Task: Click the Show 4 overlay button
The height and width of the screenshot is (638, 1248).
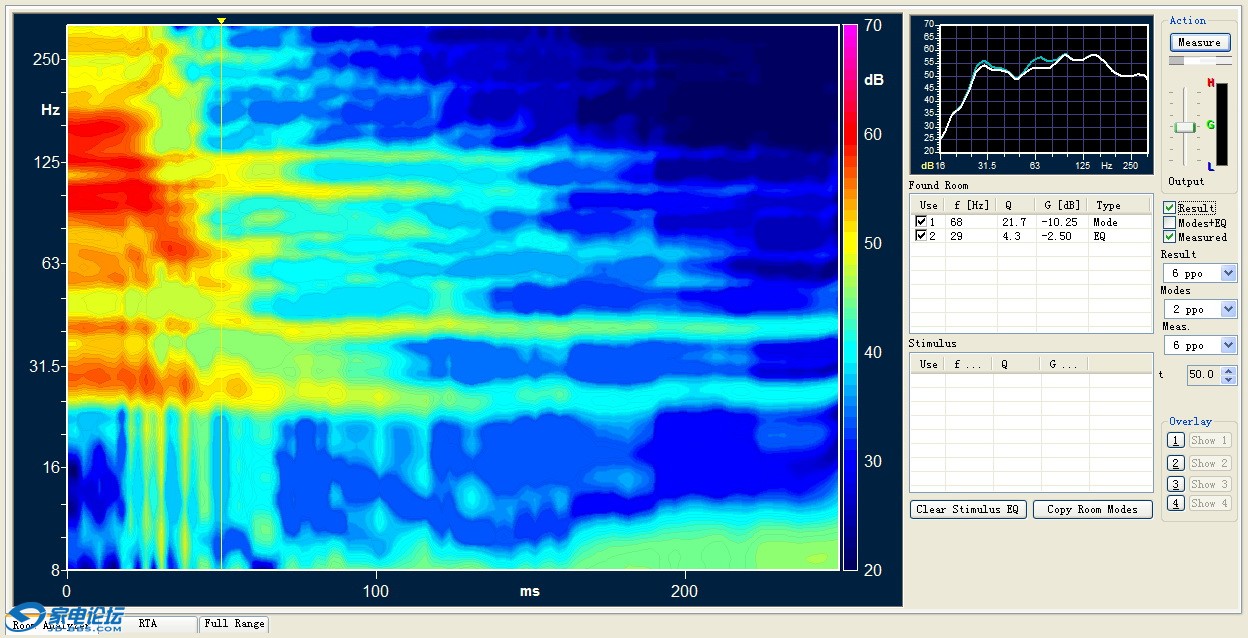Action: [x=1209, y=503]
